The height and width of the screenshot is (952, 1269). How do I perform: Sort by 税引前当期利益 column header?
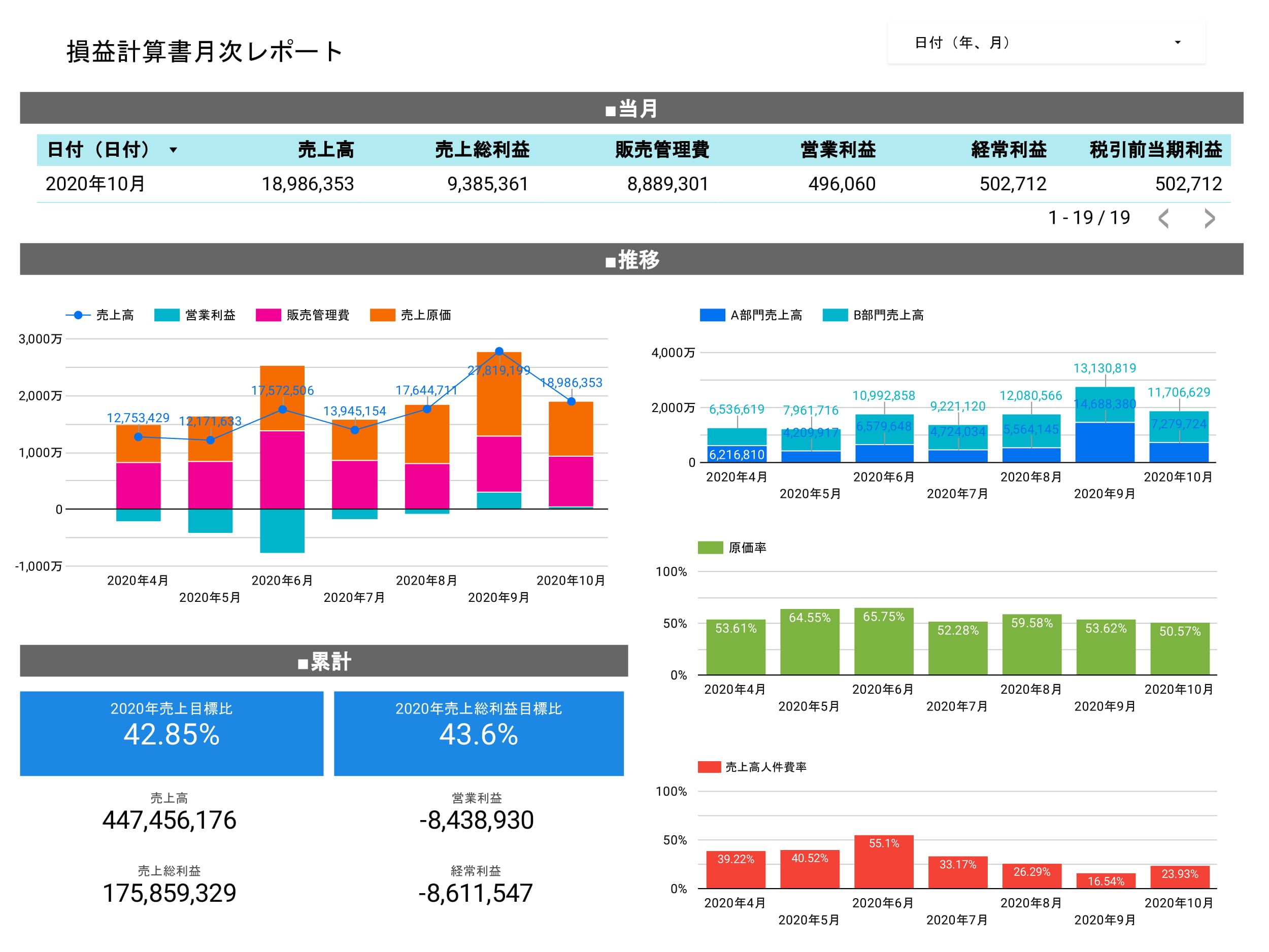pyautogui.click(x=1155, y=150)
